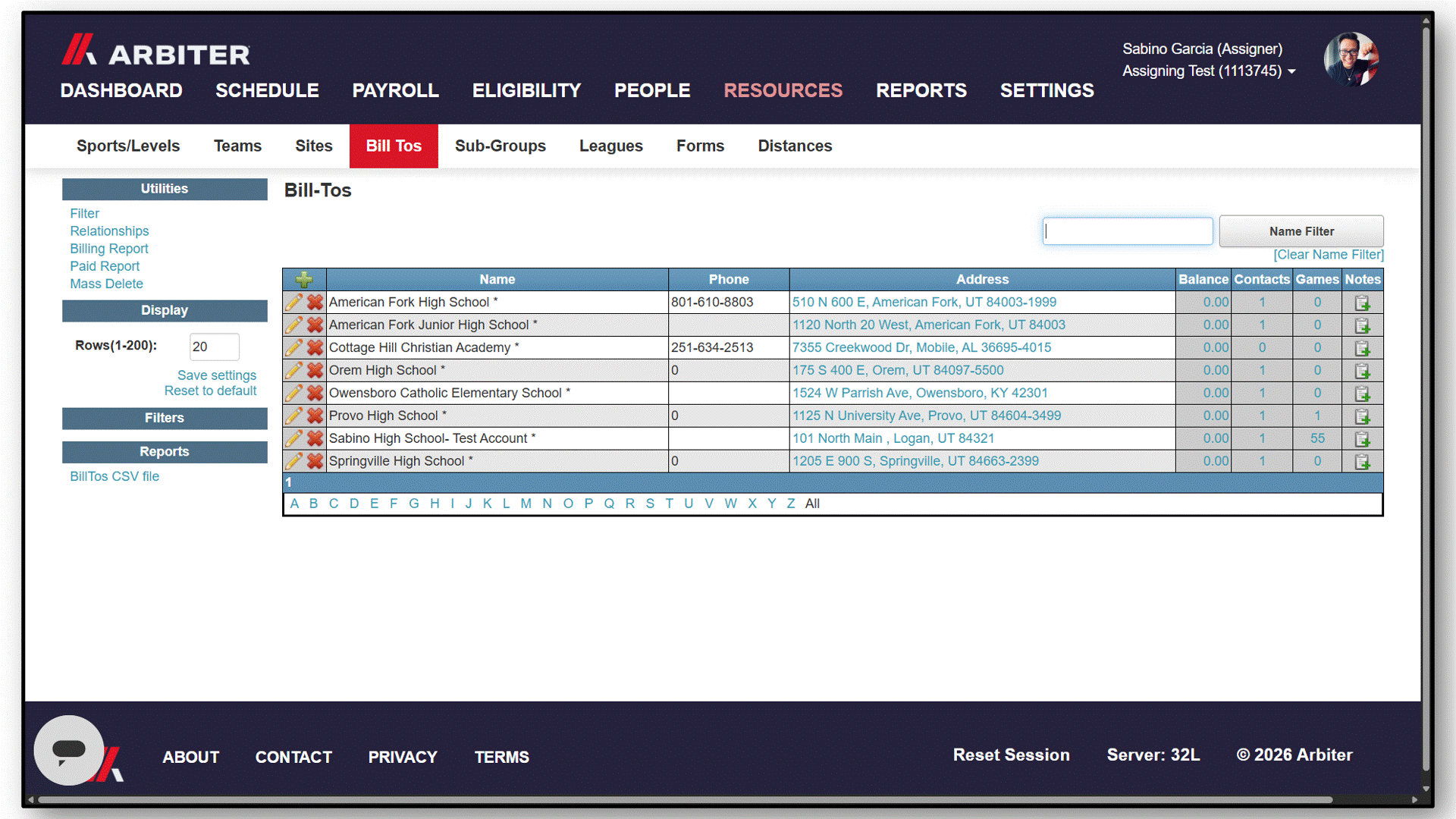
Task: Click Save settings link
Action: coord(217,375)
